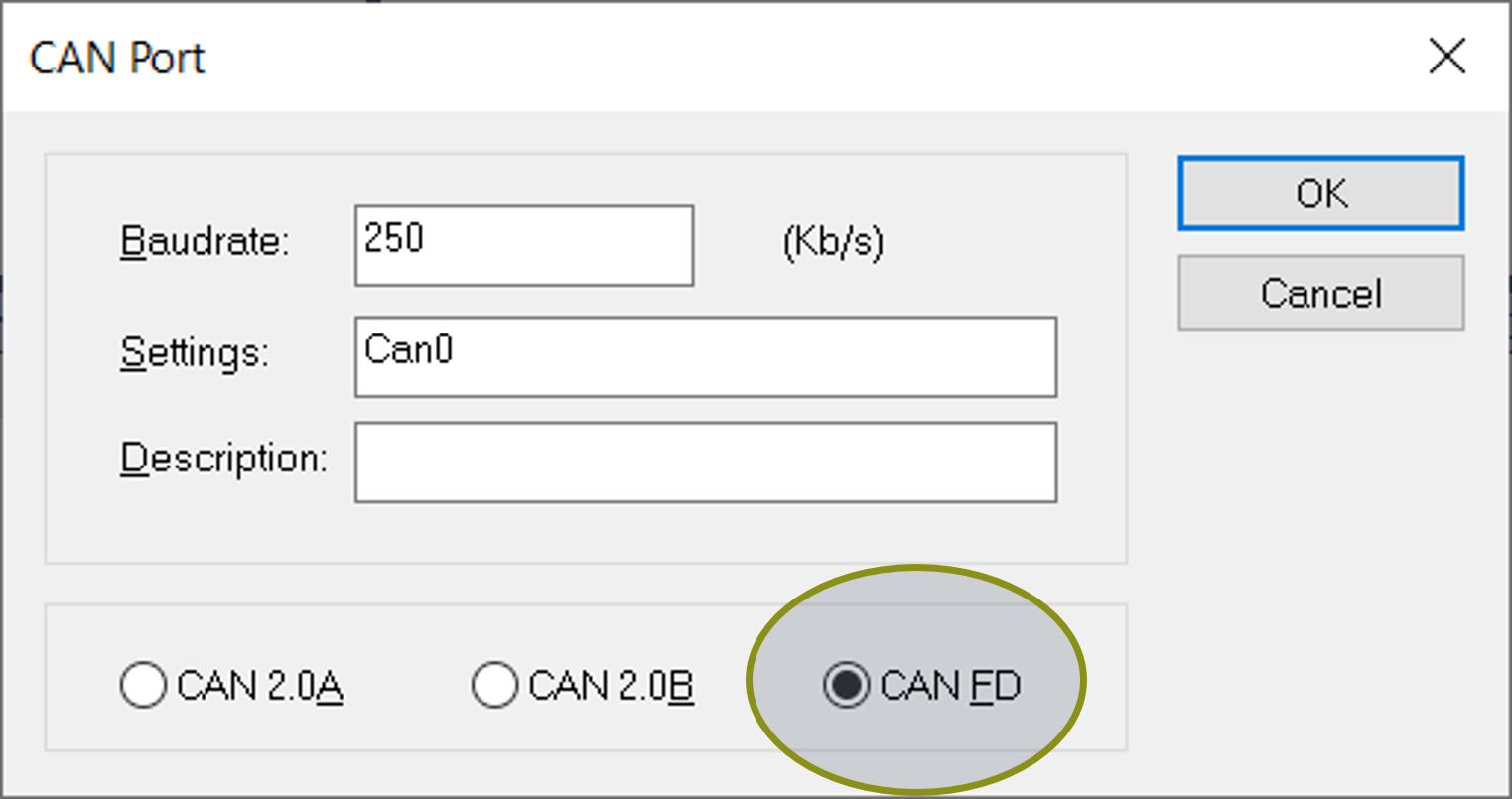Click the empty Description field

pyautogui.click(x=705, y=463)
